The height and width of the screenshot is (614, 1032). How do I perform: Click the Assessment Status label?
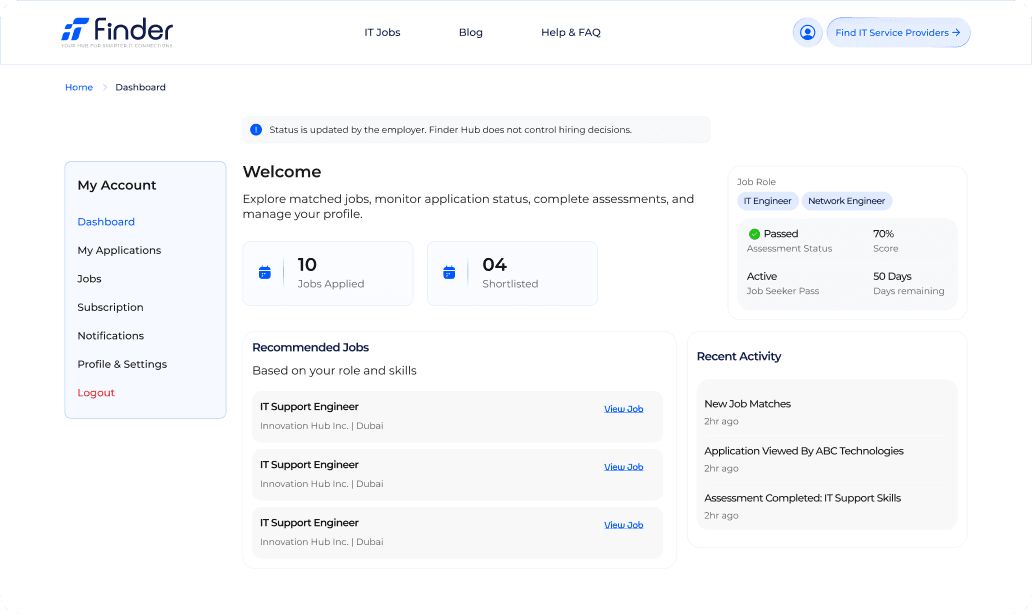click(x=789, y=248)
